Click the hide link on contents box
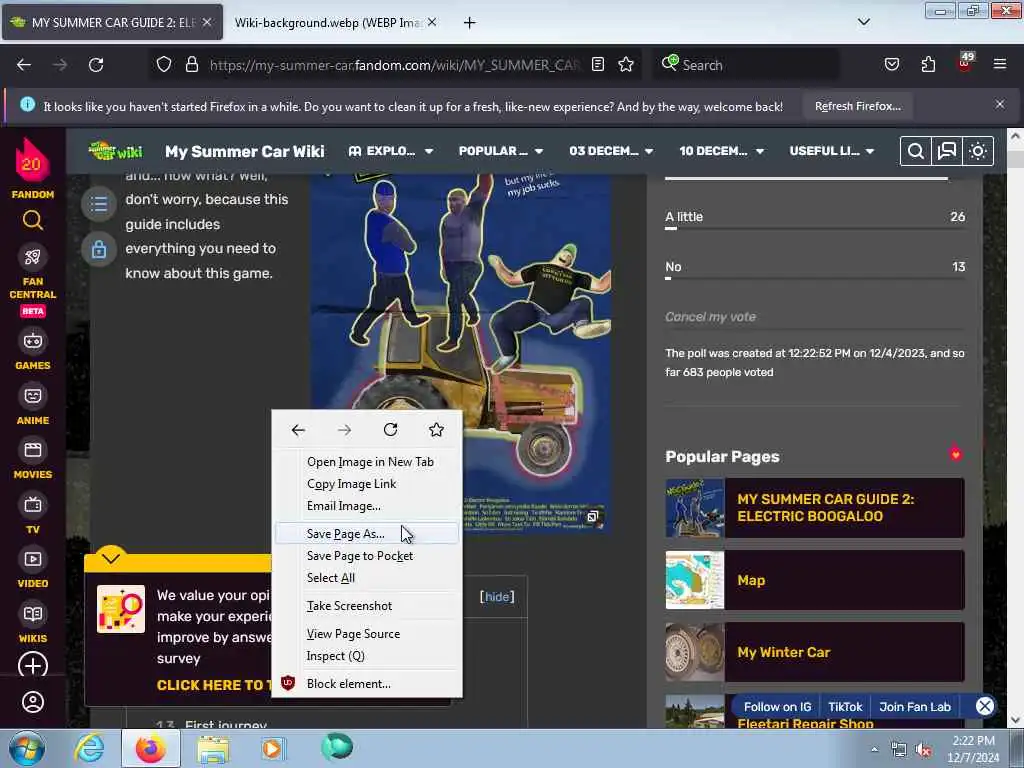 pyautogui.click(x=497, y=596)
